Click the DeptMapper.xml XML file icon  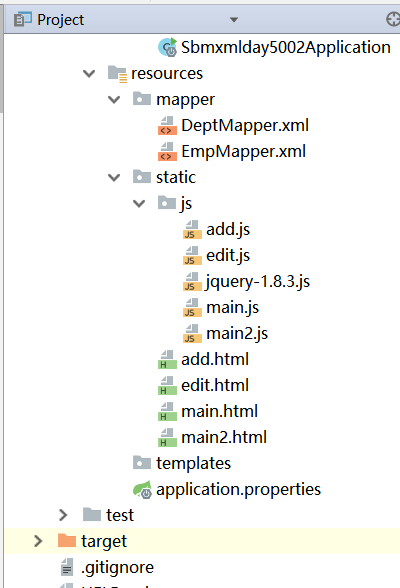[x=167, y=126]
